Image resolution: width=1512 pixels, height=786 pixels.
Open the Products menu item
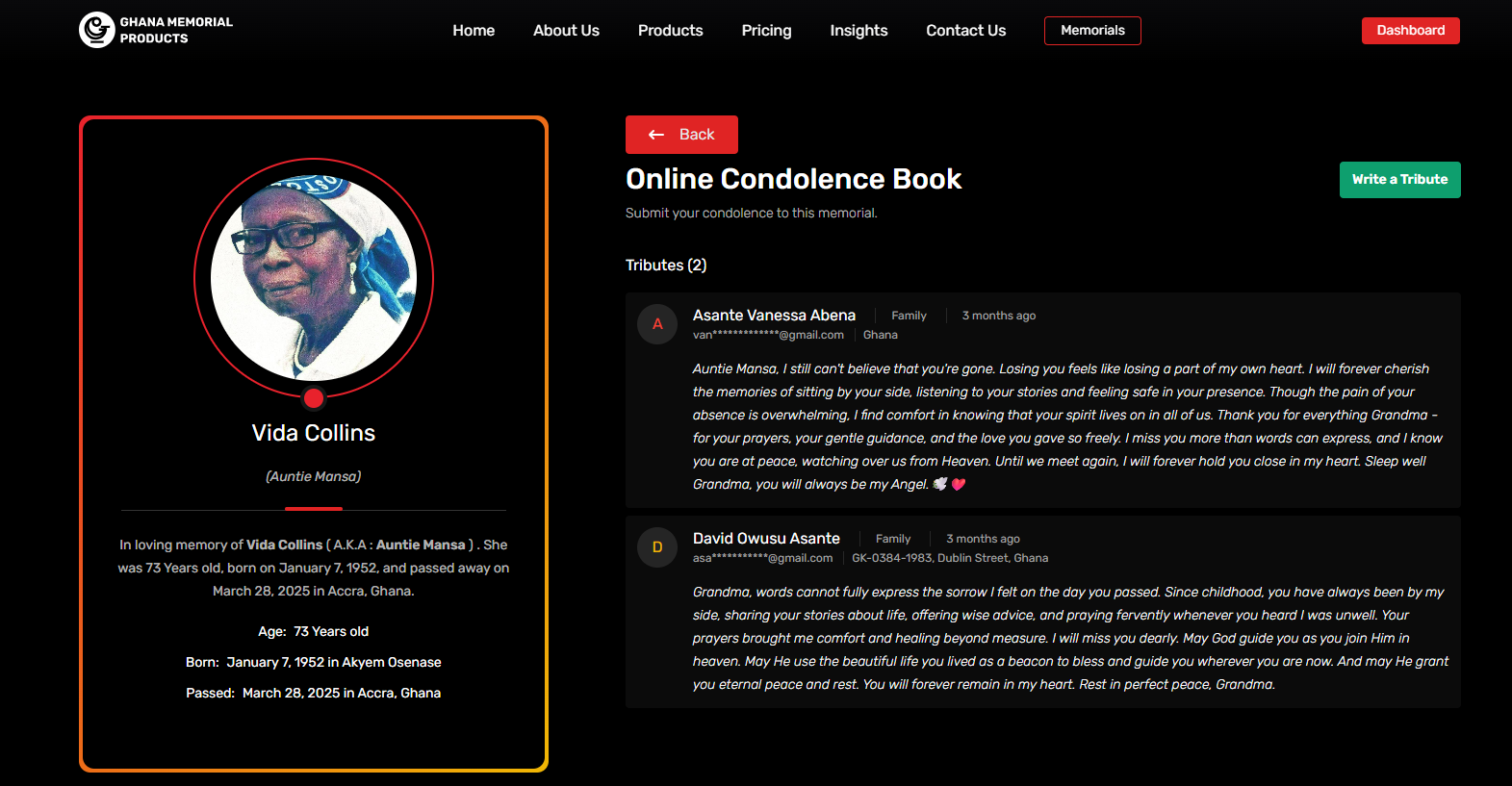coord(671,31)
